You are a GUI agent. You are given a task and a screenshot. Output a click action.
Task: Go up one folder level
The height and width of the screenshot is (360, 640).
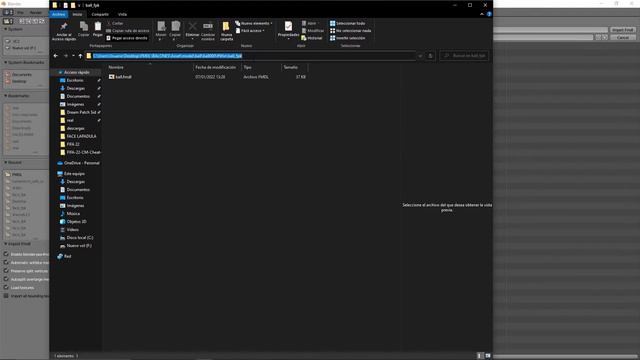80,56
